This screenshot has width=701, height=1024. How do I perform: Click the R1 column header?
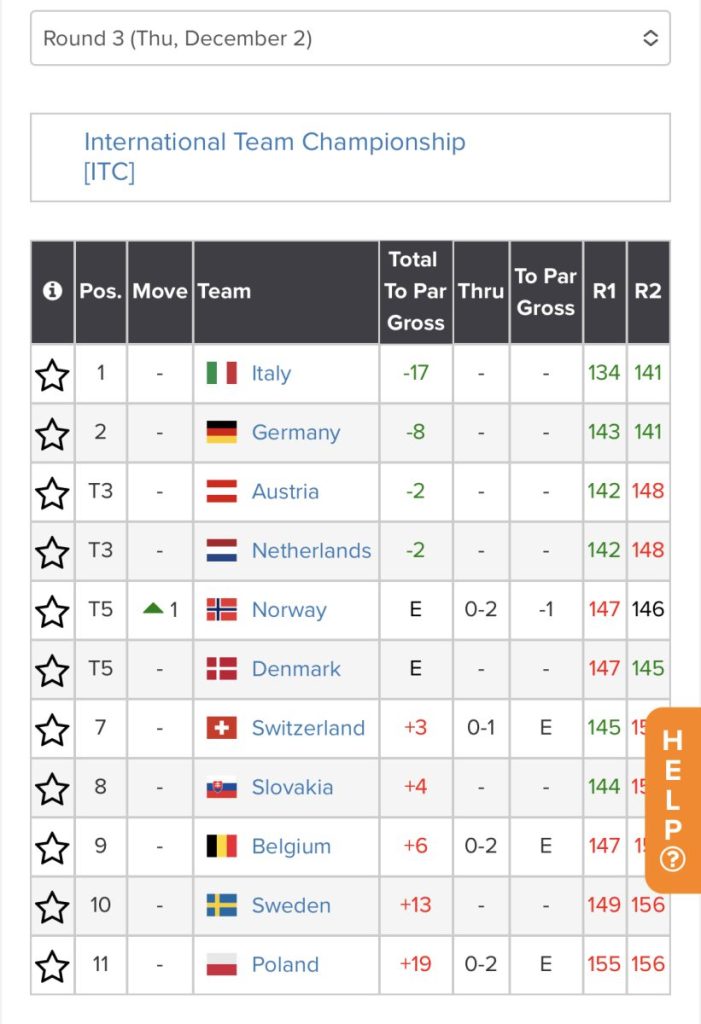pyautogui.click(x=604, y=291)
